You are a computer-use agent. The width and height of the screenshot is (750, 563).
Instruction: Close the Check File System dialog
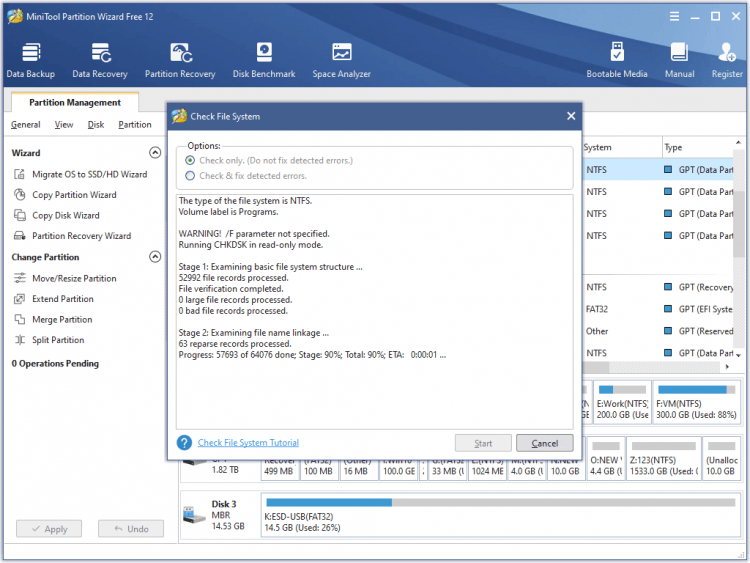coord(571,116)
